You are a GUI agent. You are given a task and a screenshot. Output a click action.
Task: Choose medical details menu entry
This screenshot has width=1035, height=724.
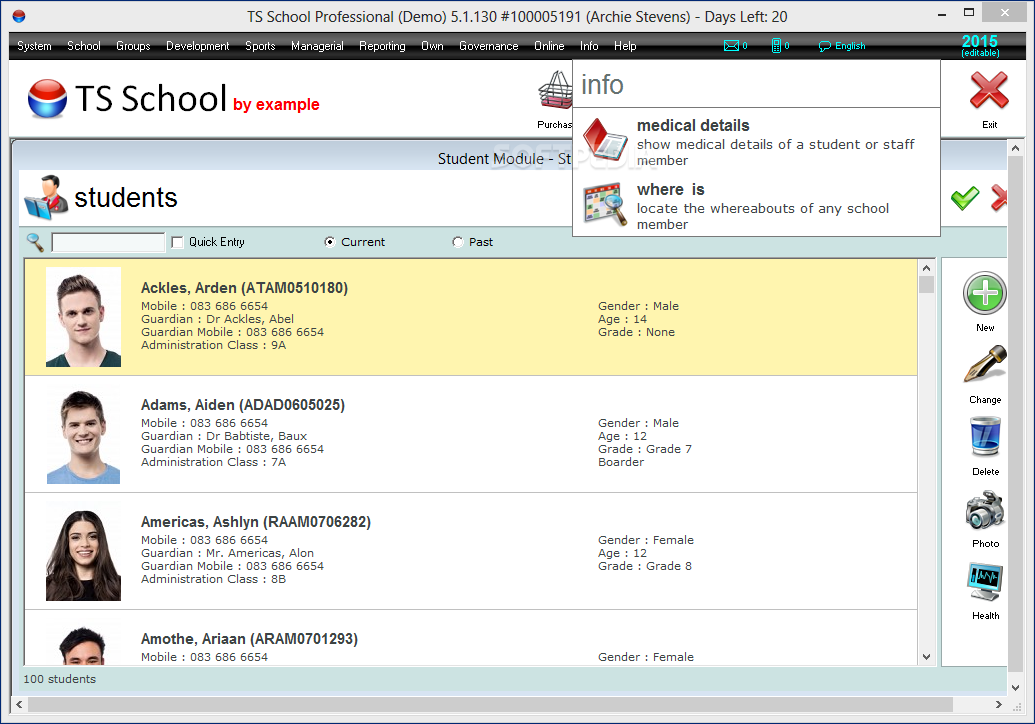tap(756, 141)
